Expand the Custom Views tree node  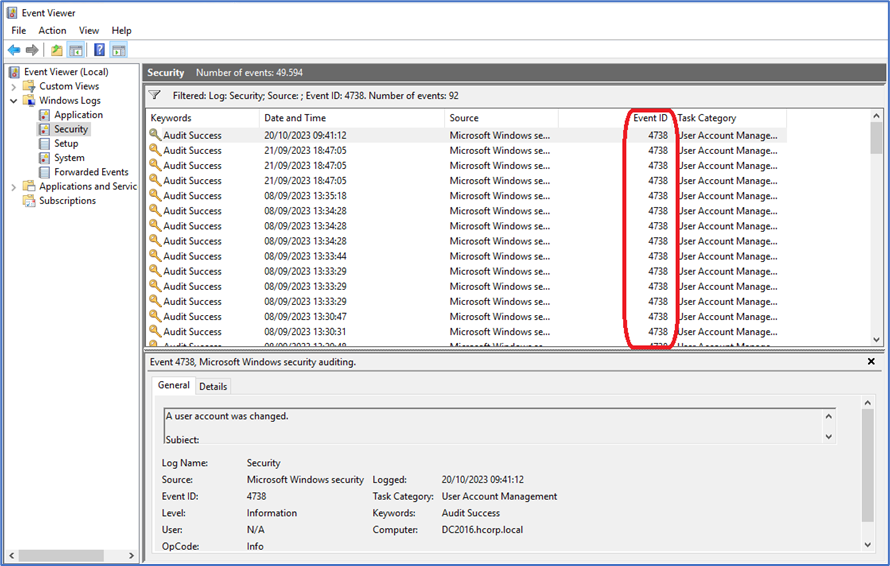pos(14,87)
